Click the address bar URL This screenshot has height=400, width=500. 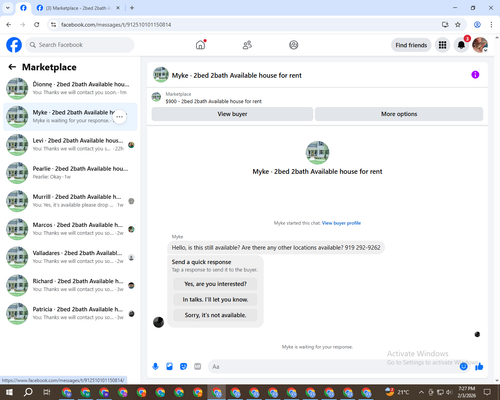(116, 25)
